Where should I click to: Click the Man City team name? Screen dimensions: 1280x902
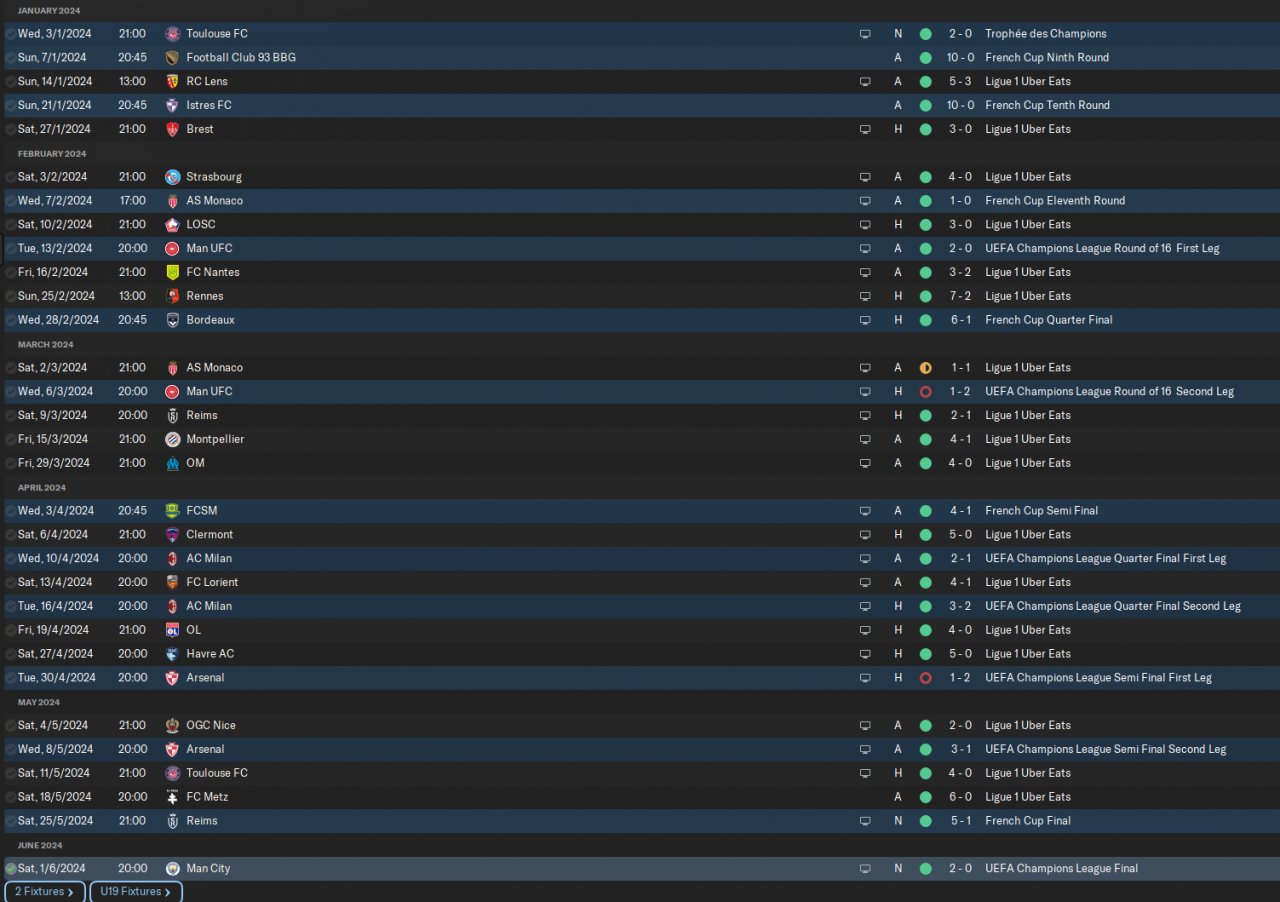(208, 869)
